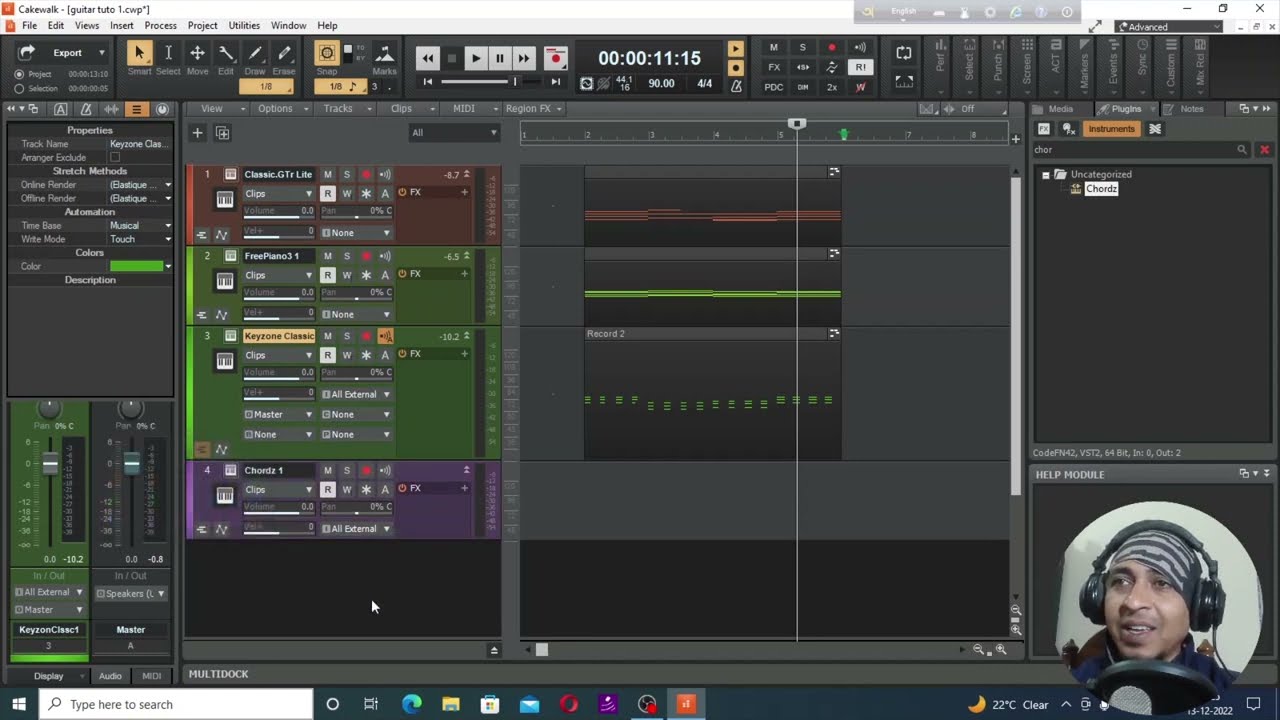This screenshot has height=720, width=1280.
Task: Click the Chordz 1 instrument icon
Action: [225, 495]
